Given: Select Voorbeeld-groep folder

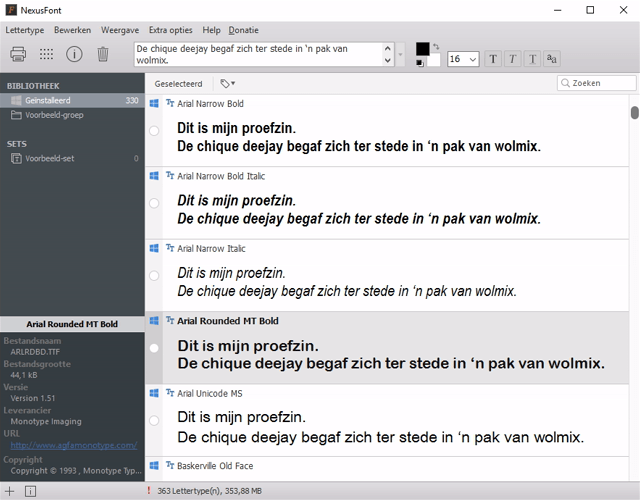Looking at the screenshot, I should tap(72, 115).
